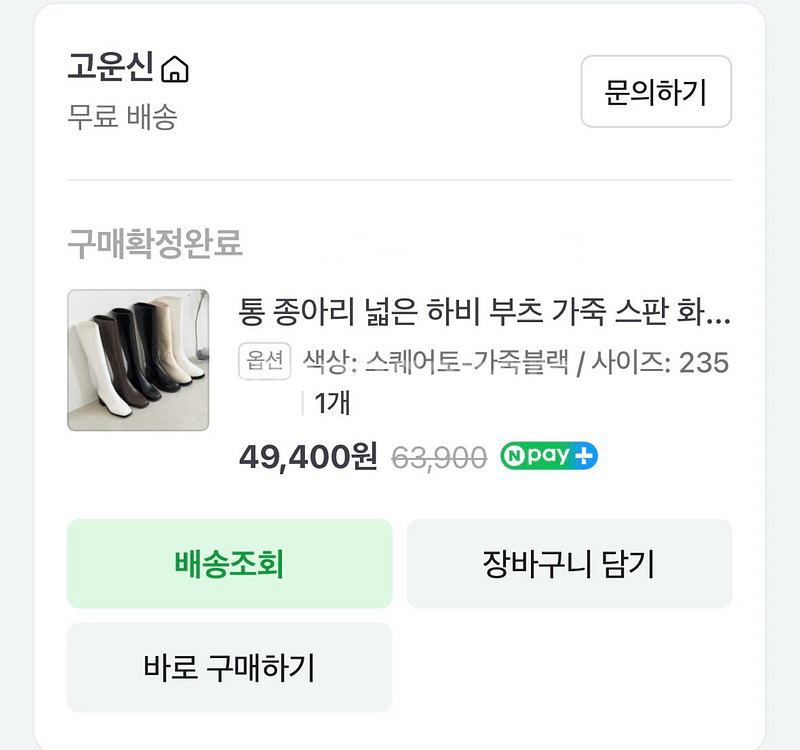The height and width of the screenshot is (750, 800).
Task: Click the crossed-out 63,900 original price
Action: (439, 457)
